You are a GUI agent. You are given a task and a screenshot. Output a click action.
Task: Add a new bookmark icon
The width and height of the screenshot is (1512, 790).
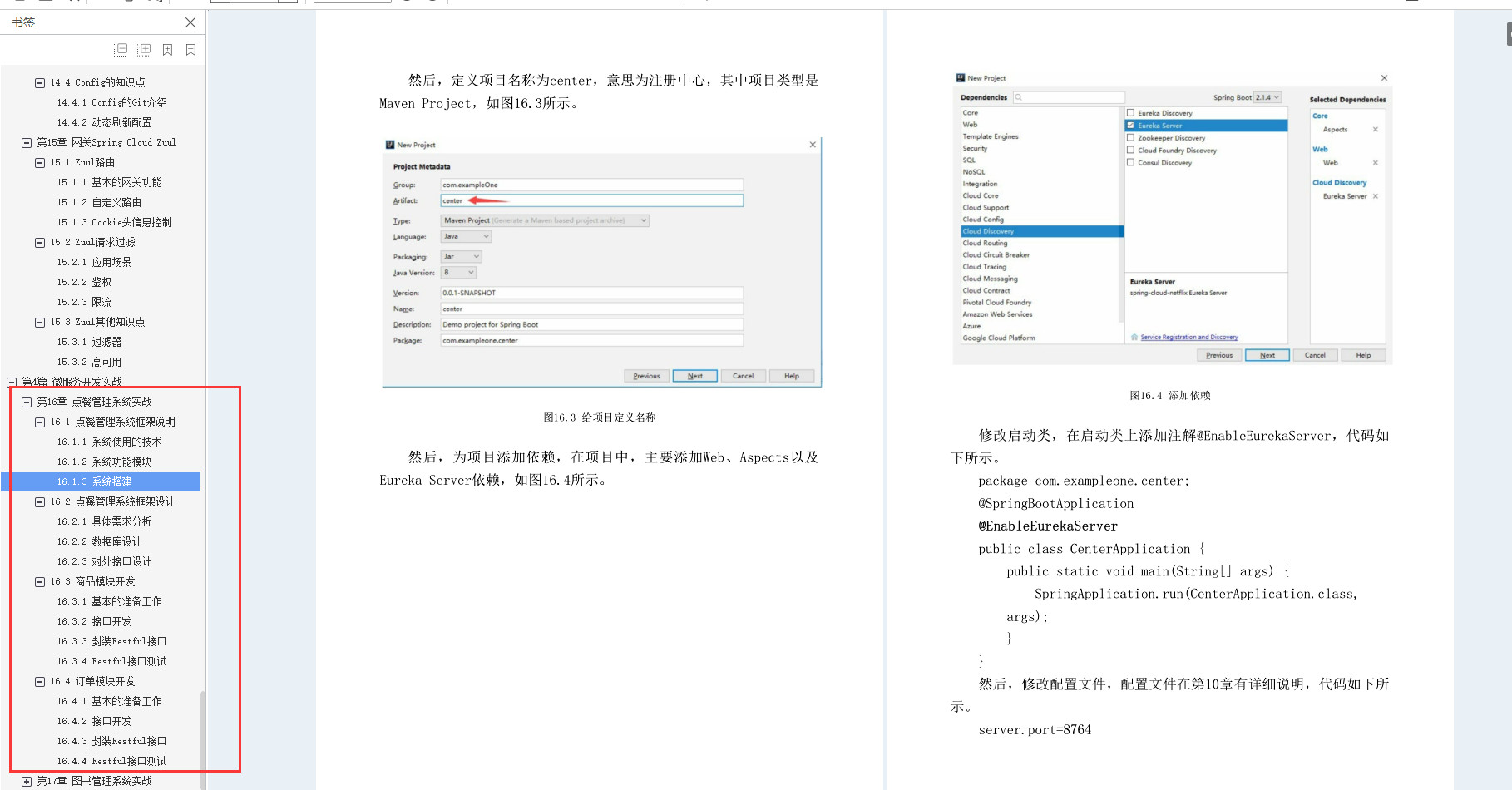click(167, 50)
